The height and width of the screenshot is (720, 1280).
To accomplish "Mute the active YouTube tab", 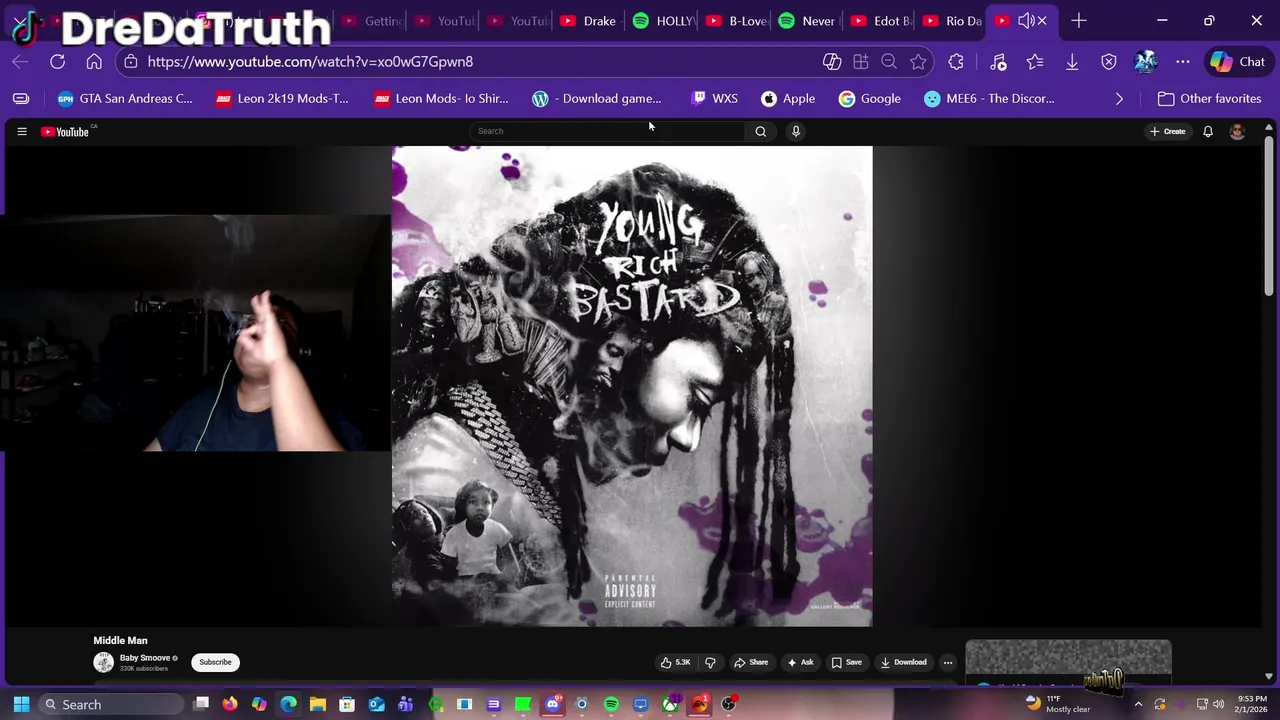I will (1025, 21).
